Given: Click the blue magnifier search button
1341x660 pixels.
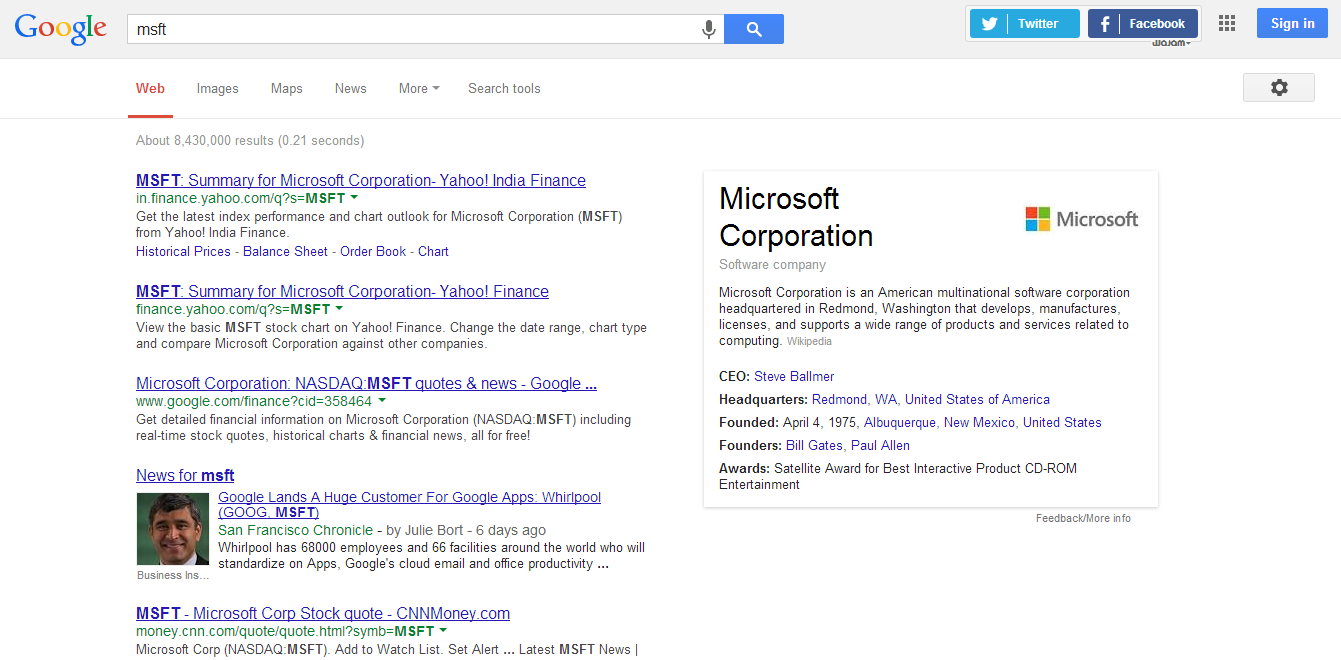Looking at the screenshot, I should coord(754,29).
